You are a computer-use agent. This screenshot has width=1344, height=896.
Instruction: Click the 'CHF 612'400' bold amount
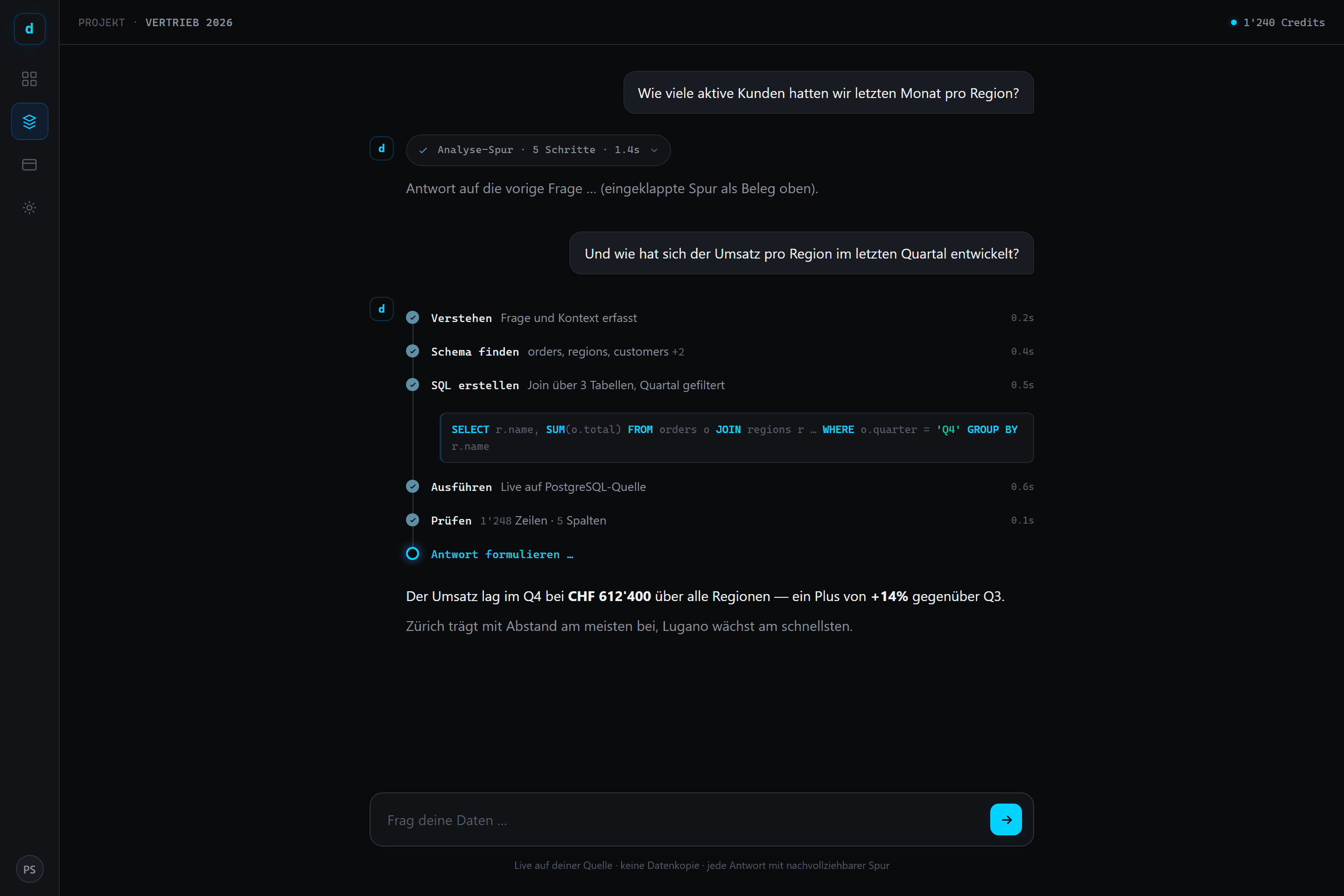click(x=609, y=596)
